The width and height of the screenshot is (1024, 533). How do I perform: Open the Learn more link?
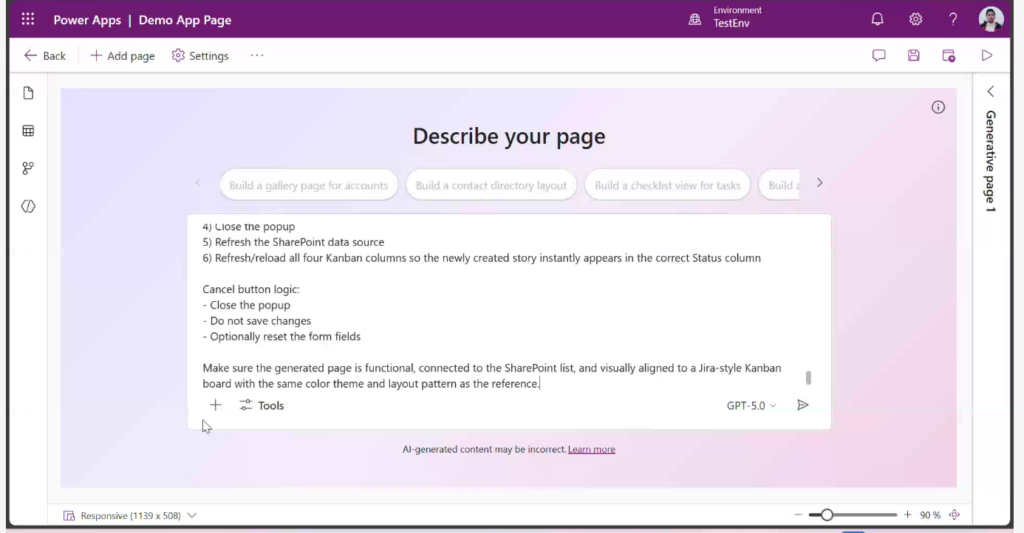click(x=591, y=450)
